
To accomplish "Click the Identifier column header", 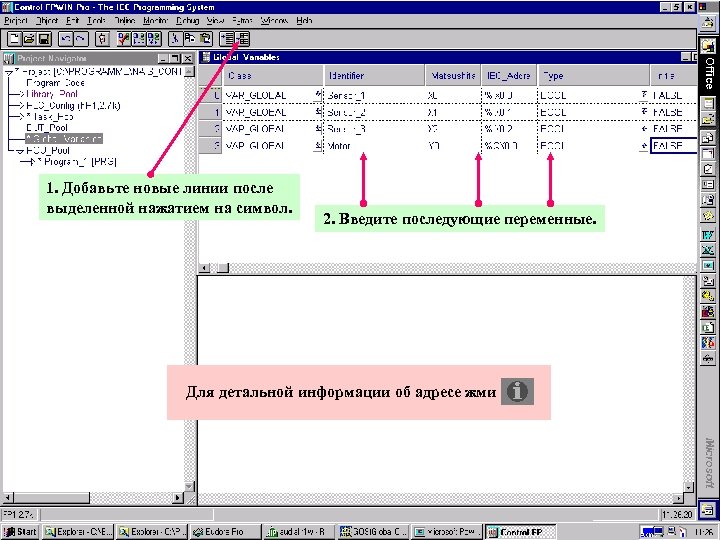I will click(374, 75).
